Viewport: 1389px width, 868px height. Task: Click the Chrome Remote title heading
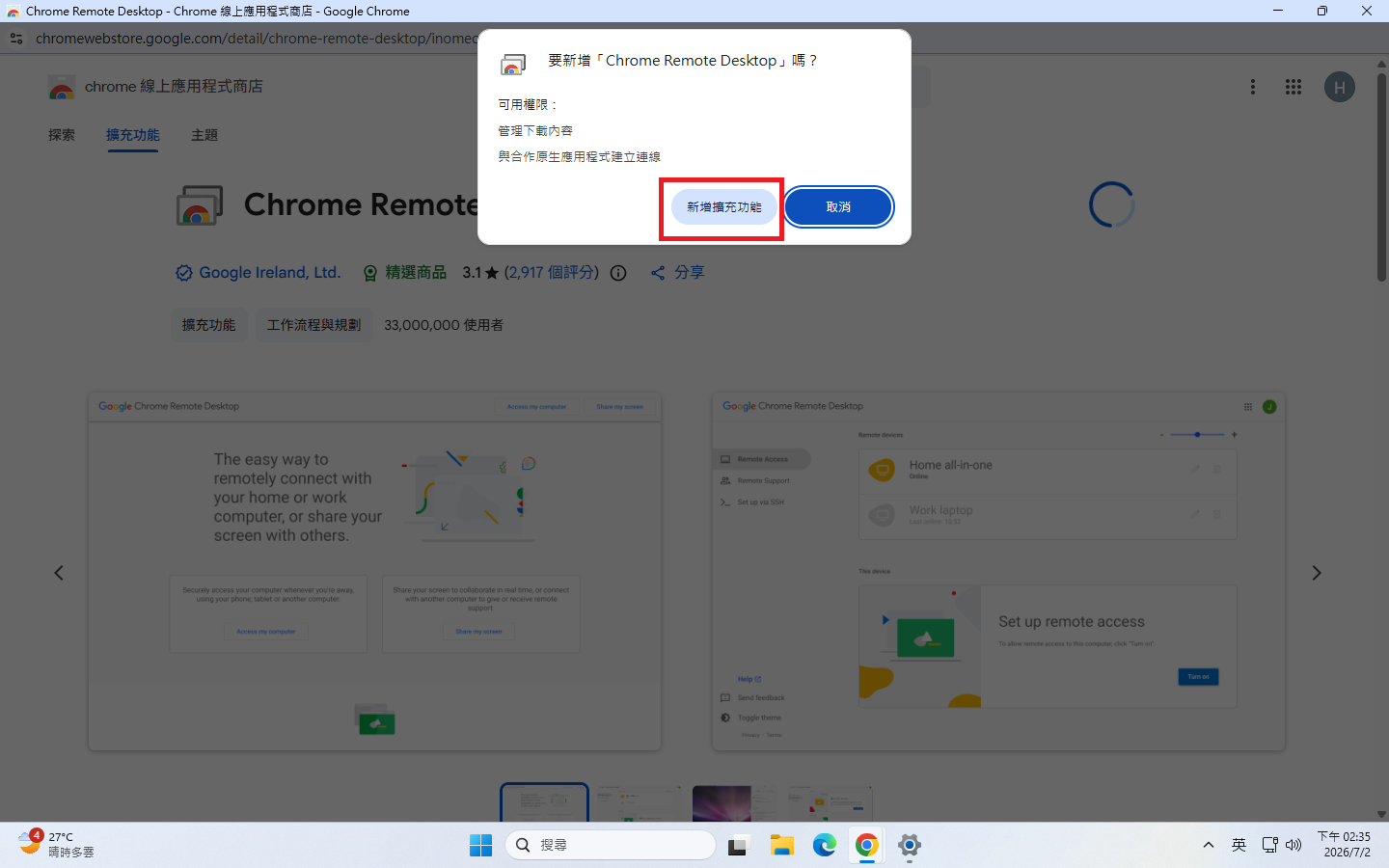tap(361, 204)
